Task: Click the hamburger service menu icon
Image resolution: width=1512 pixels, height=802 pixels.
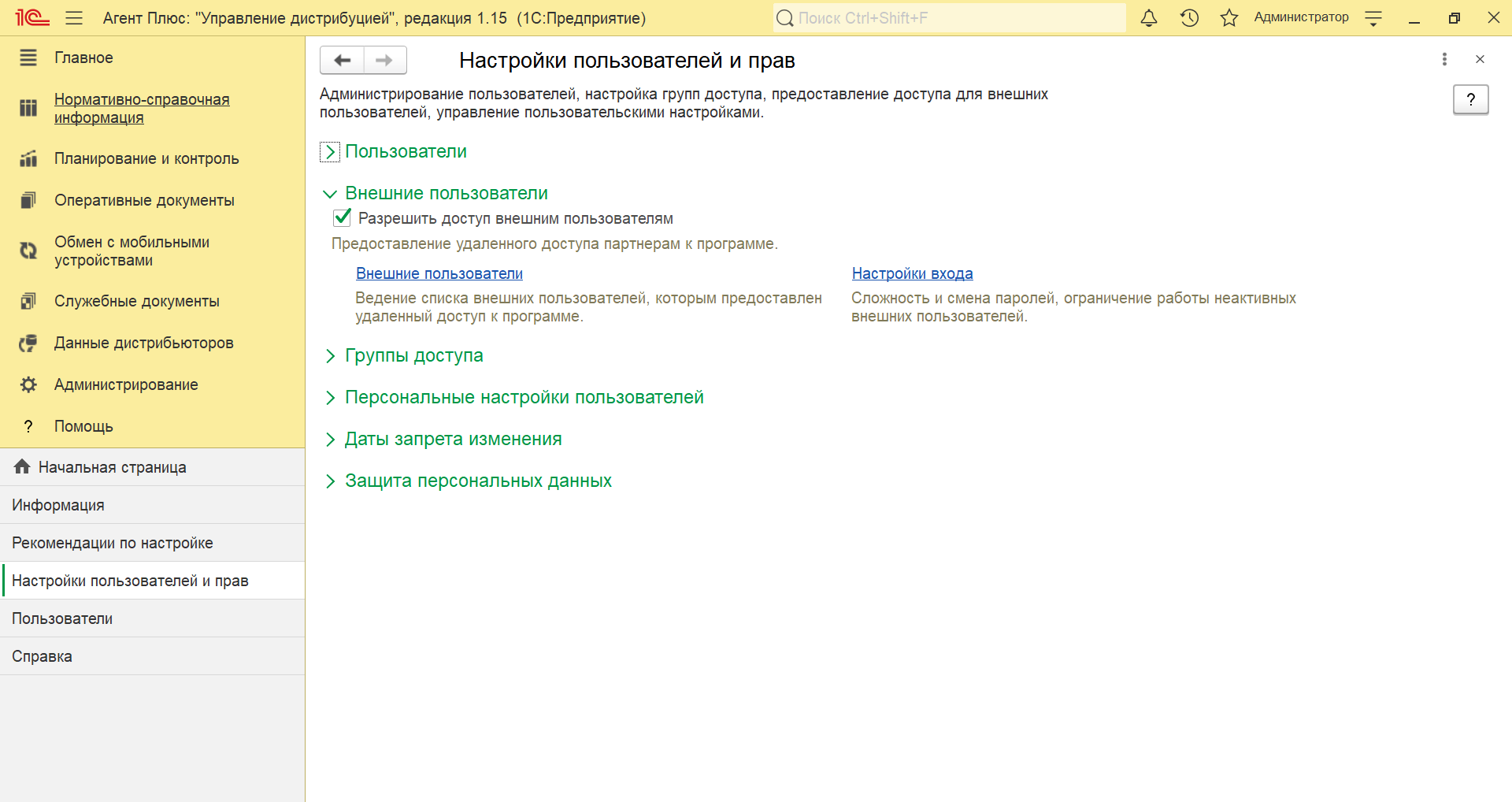Action: point(74,17)
